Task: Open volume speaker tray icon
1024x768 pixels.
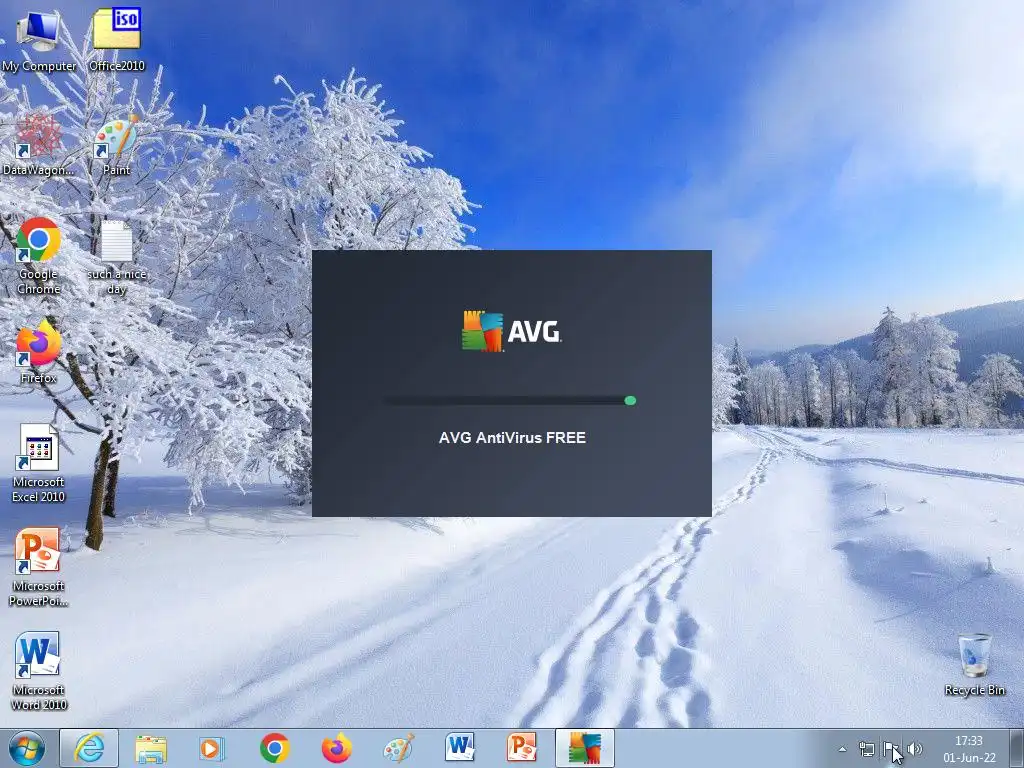Action: (915, 749)
